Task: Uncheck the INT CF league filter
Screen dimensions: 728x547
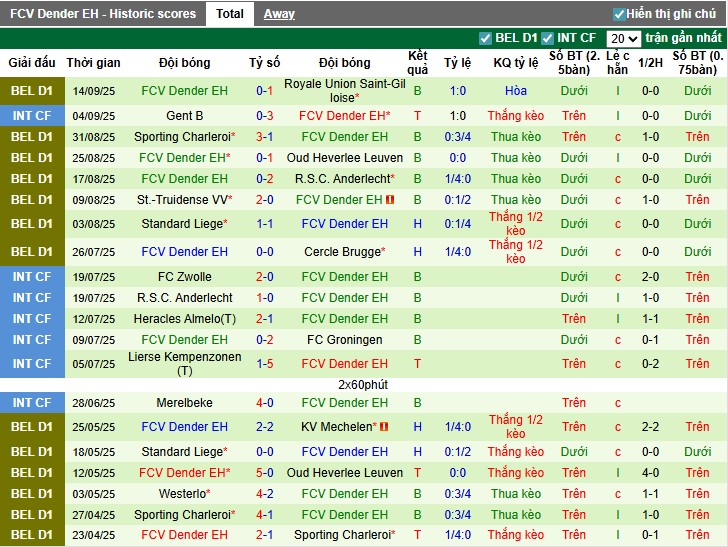Action: (x=547, y=38)
